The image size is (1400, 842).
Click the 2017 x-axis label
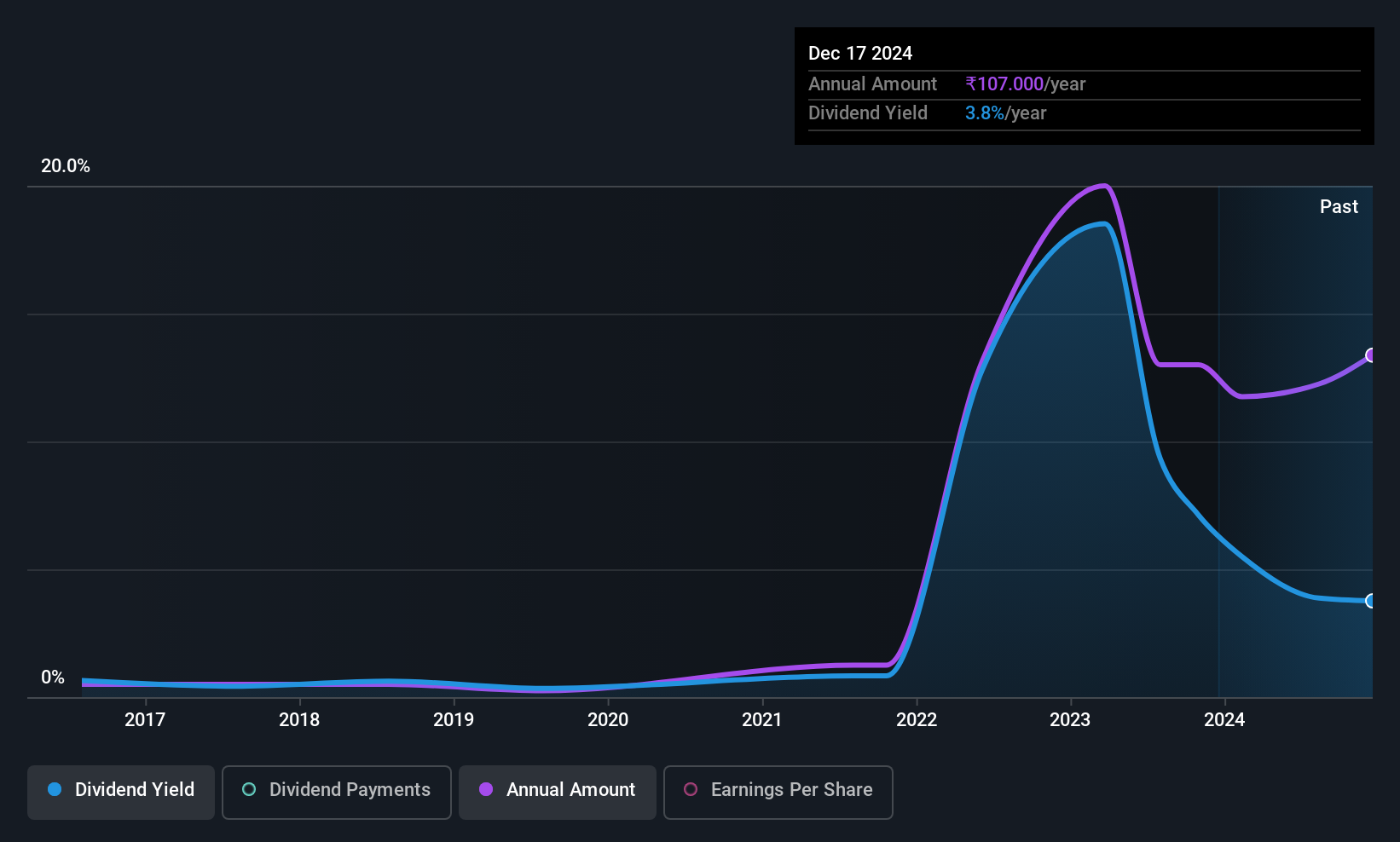click(145, 719)
